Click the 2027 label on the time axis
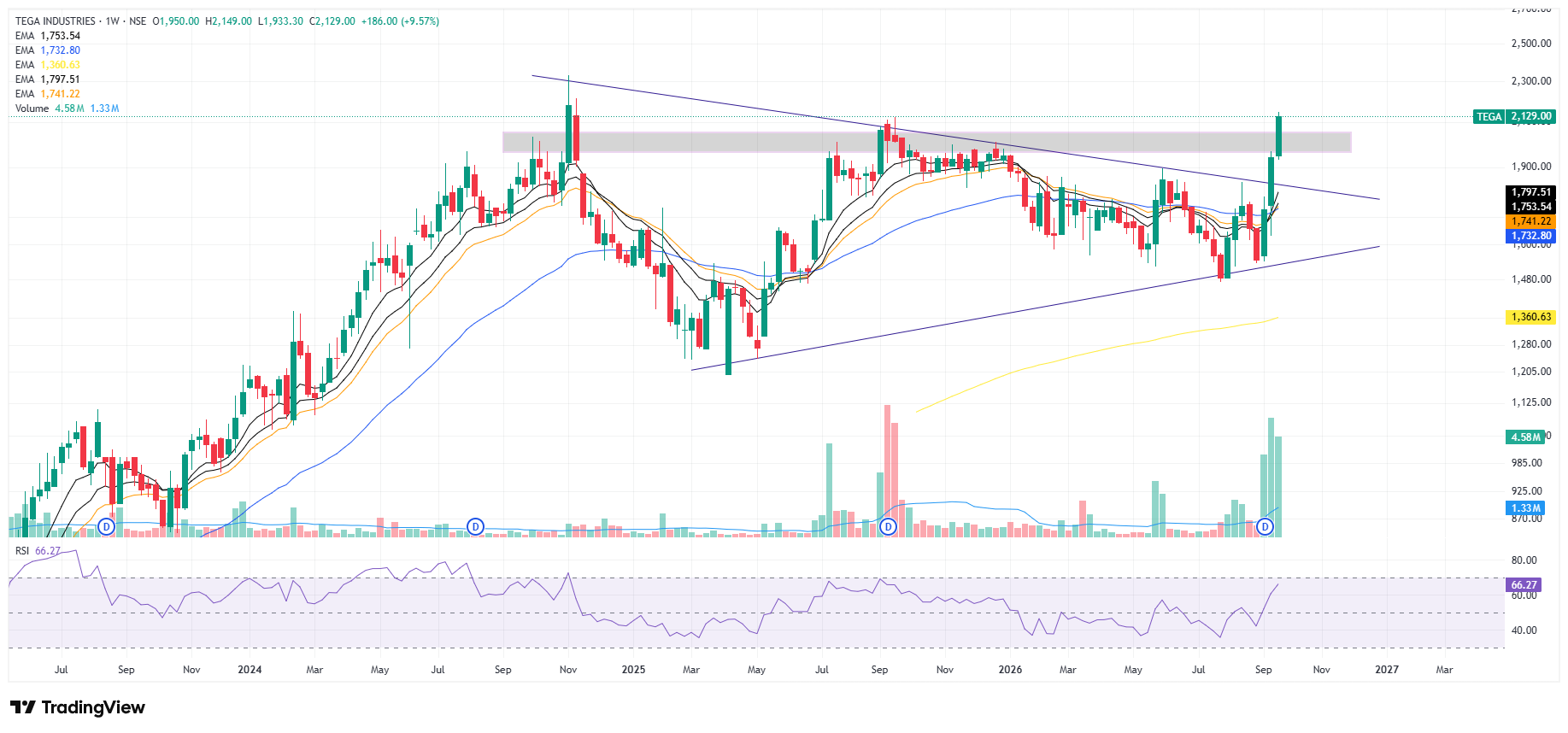The image size is (1568, 733). 1387,670
